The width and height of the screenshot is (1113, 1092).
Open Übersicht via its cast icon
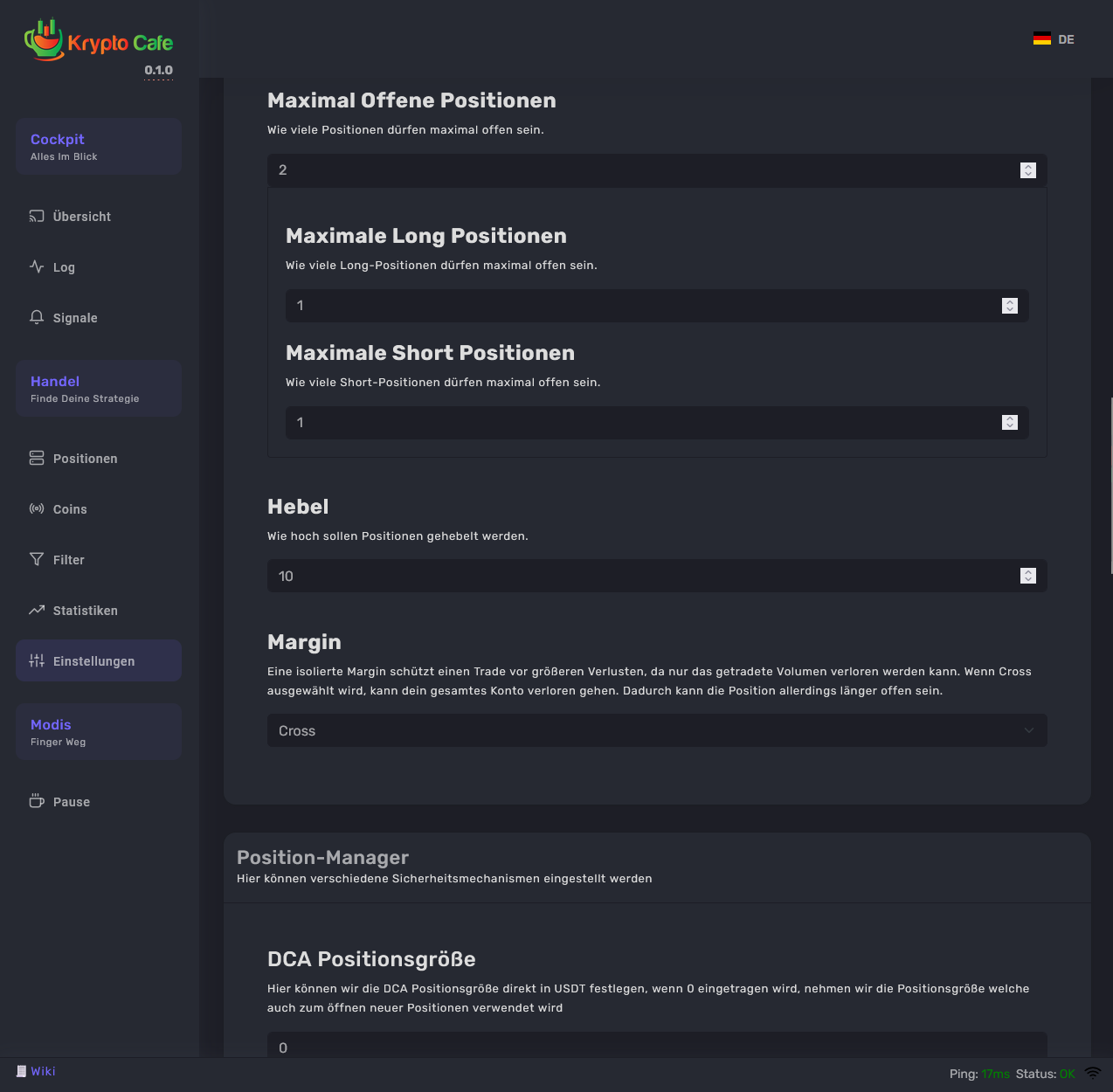point(37,216)
